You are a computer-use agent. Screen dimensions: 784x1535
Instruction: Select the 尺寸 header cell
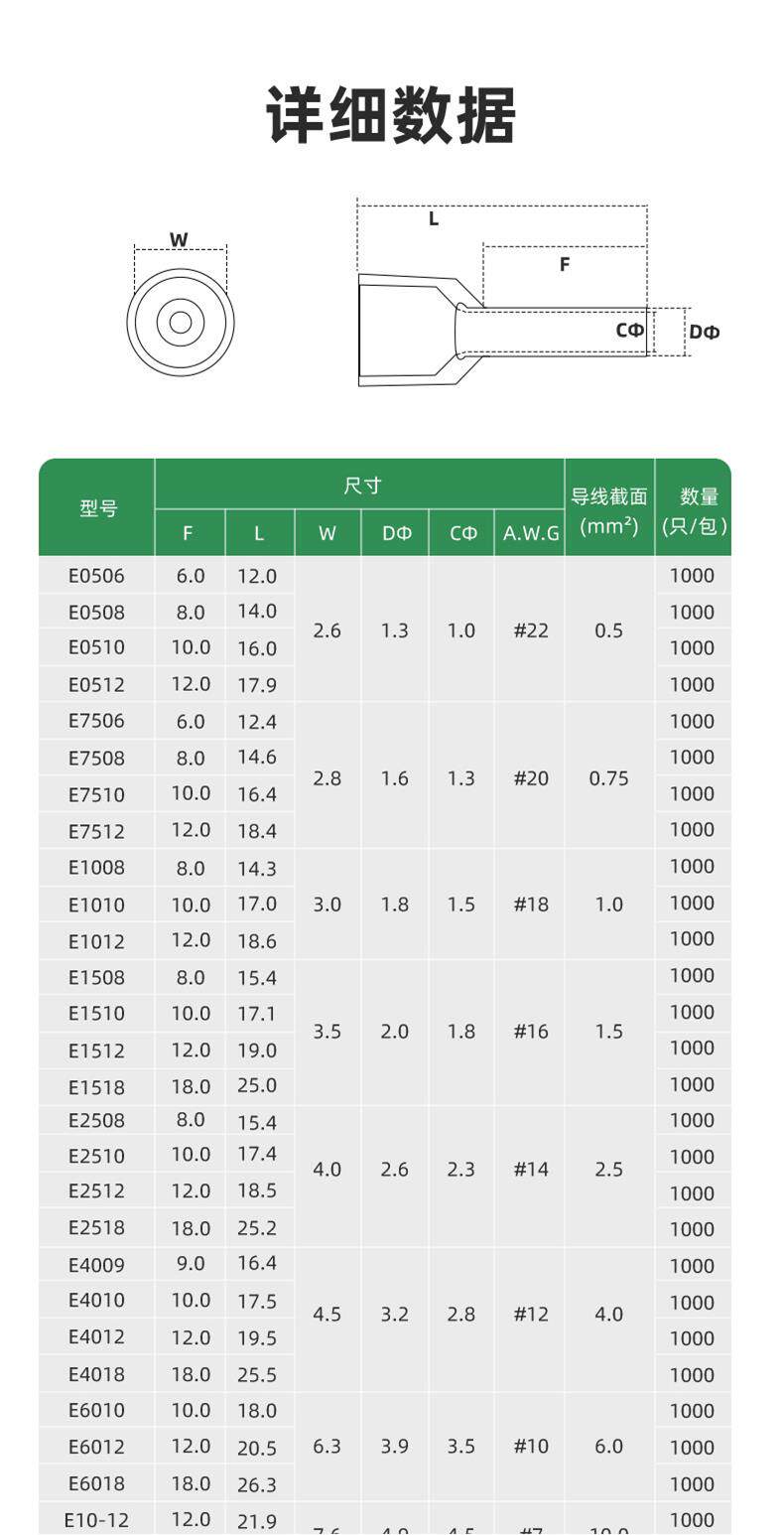[x=361, y=486]
